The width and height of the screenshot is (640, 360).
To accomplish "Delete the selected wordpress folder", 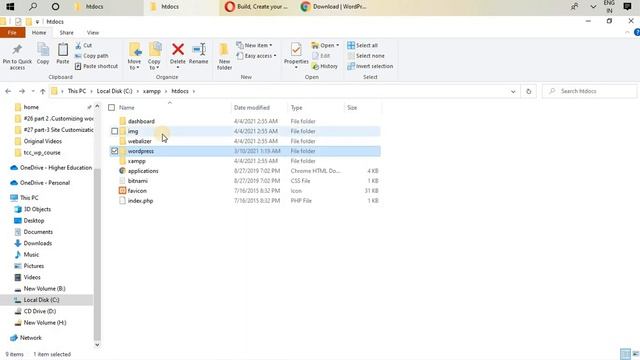I will 178,55.
